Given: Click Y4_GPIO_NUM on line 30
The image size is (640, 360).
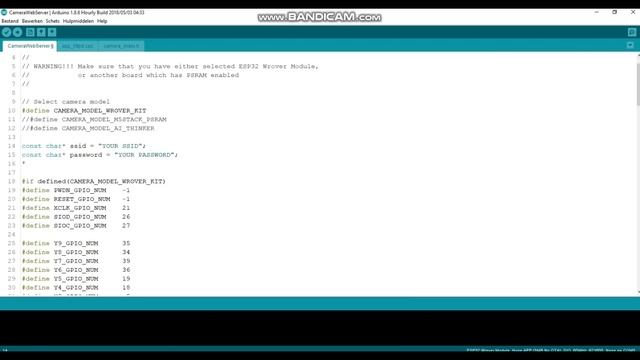Looking at the screenshot, I should coord(76,288).
